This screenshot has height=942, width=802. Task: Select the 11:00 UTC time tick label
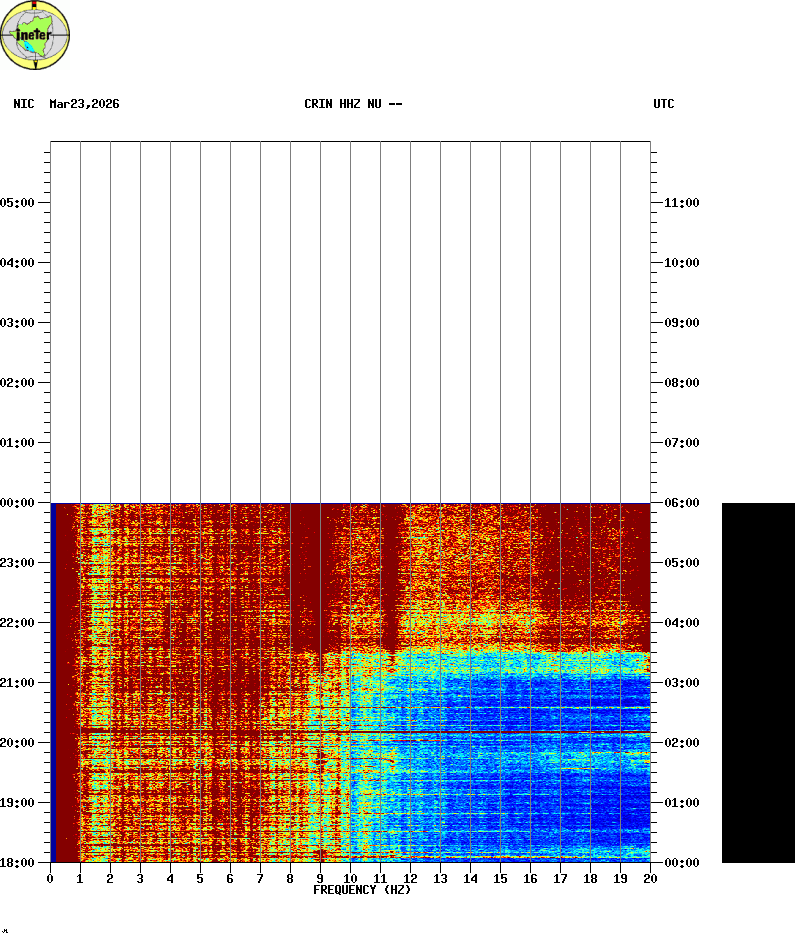[x=681, y=203]
